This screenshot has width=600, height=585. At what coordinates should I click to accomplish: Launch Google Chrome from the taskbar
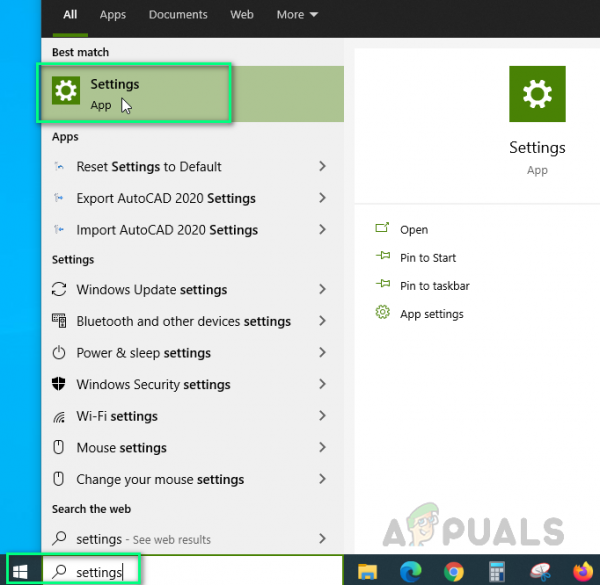454,572
